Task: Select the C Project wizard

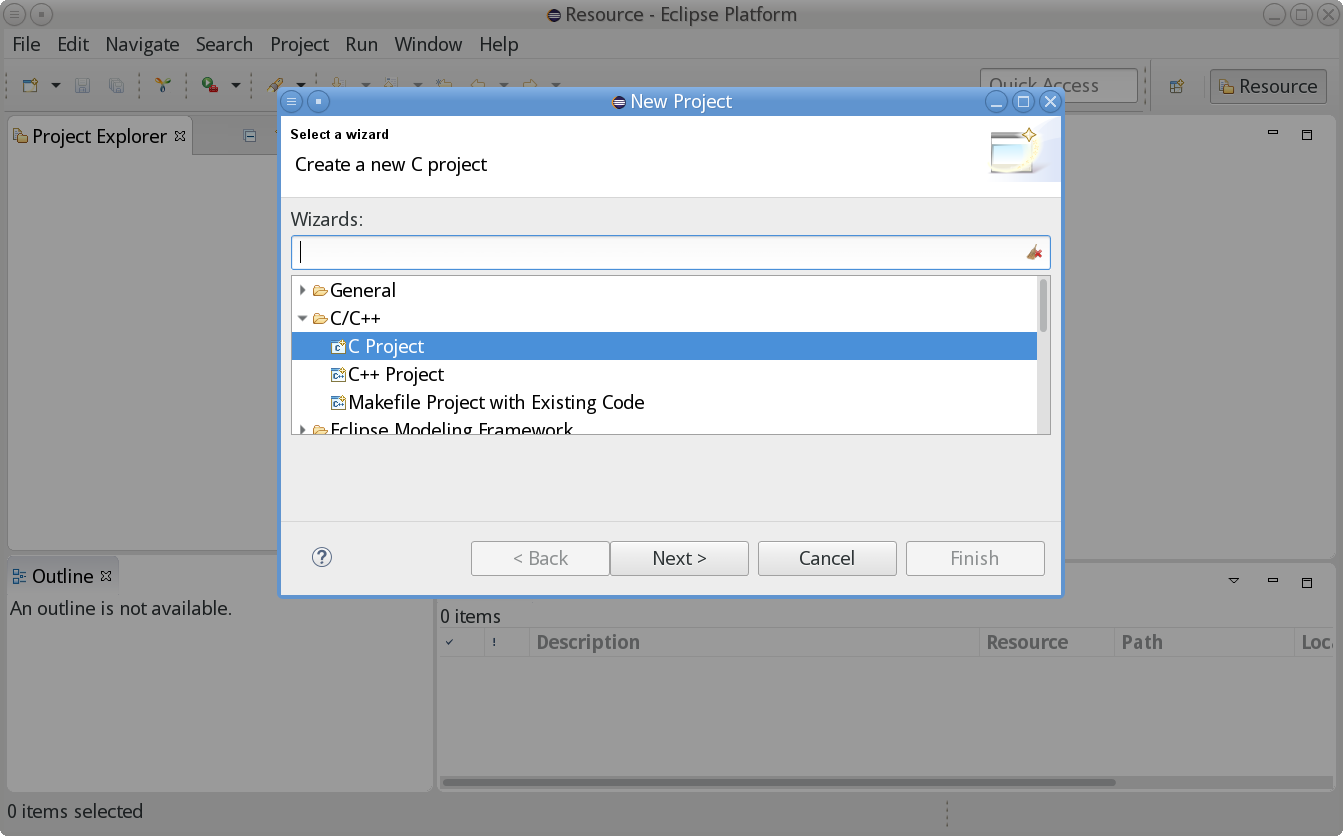Action: (664, 346)
